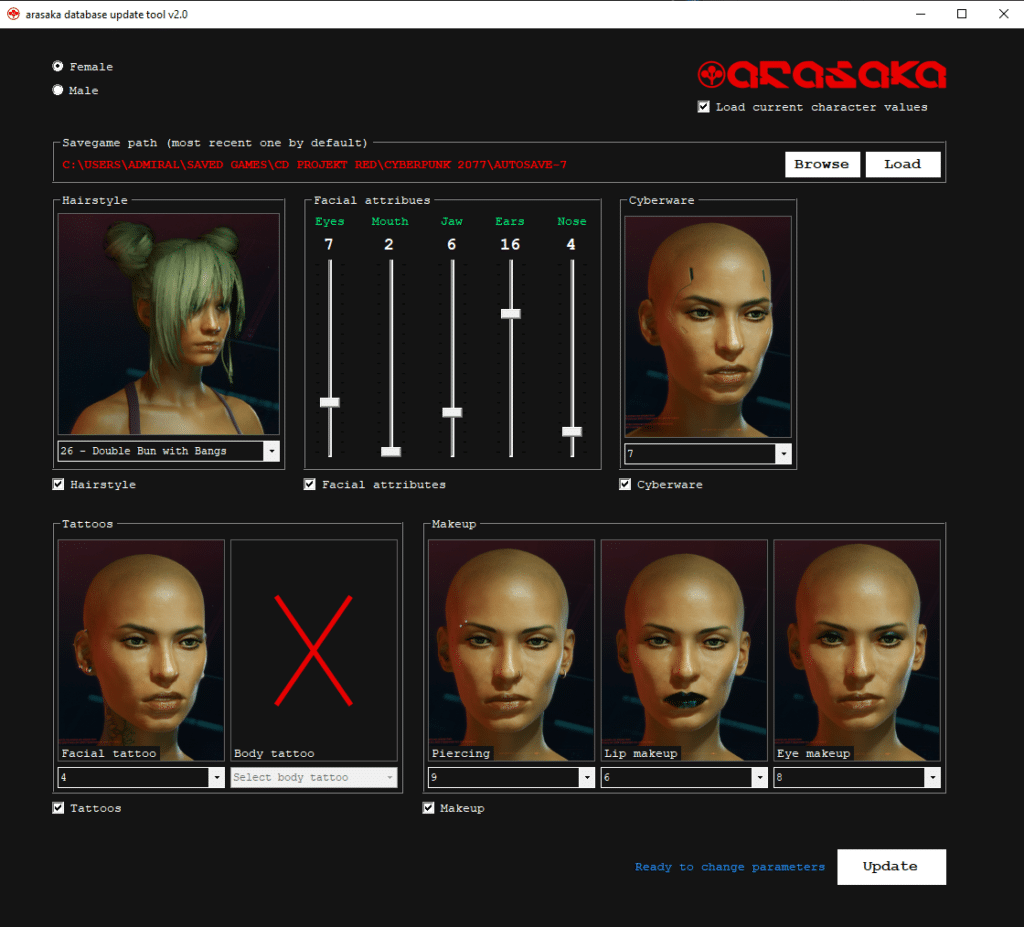Open the hairstyle dropdown showing Double Bun with Bangs
The image size is (1024, 927).
[x=271, y=450]
